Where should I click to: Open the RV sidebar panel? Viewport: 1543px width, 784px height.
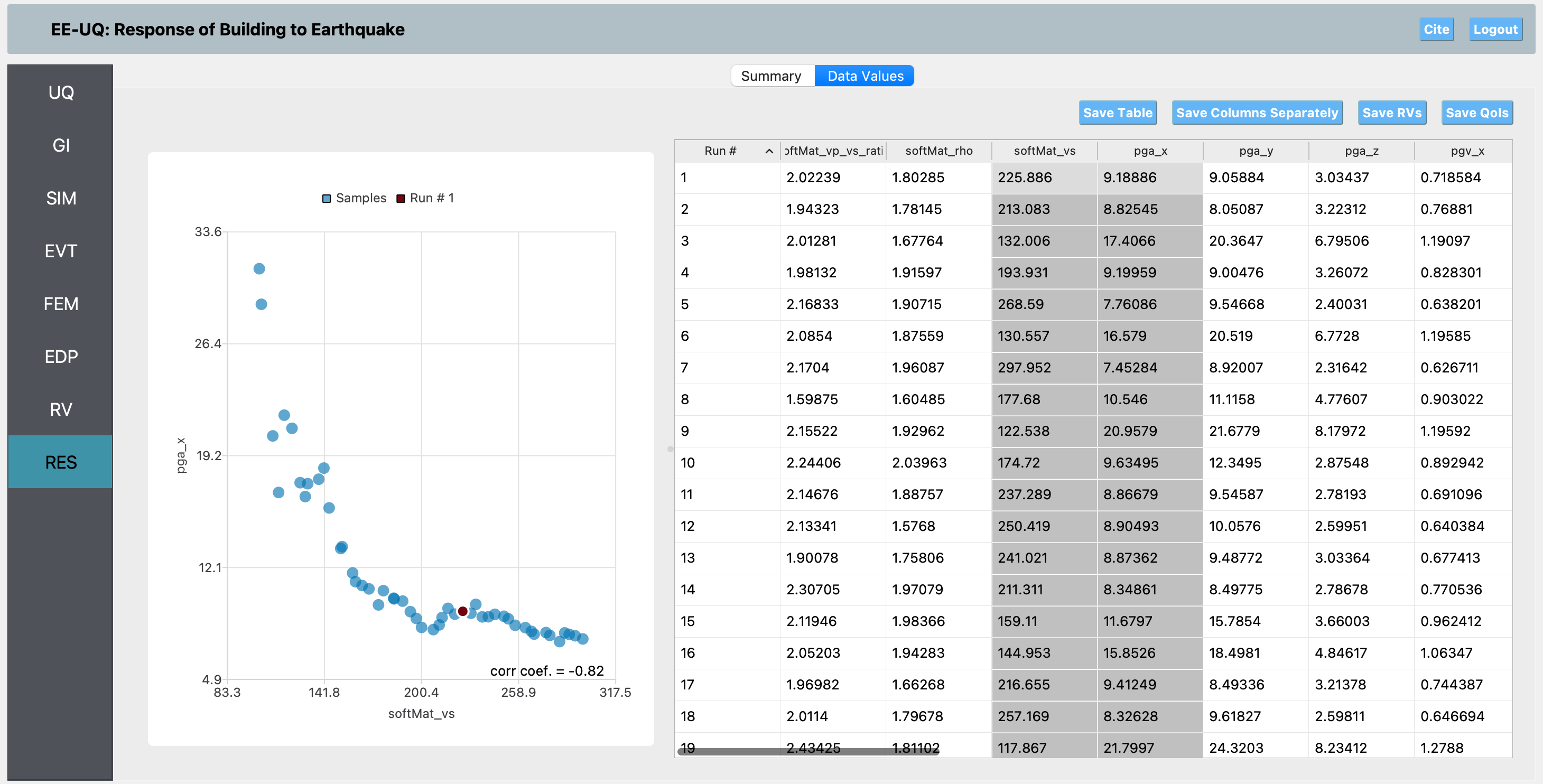coord(60,409)
